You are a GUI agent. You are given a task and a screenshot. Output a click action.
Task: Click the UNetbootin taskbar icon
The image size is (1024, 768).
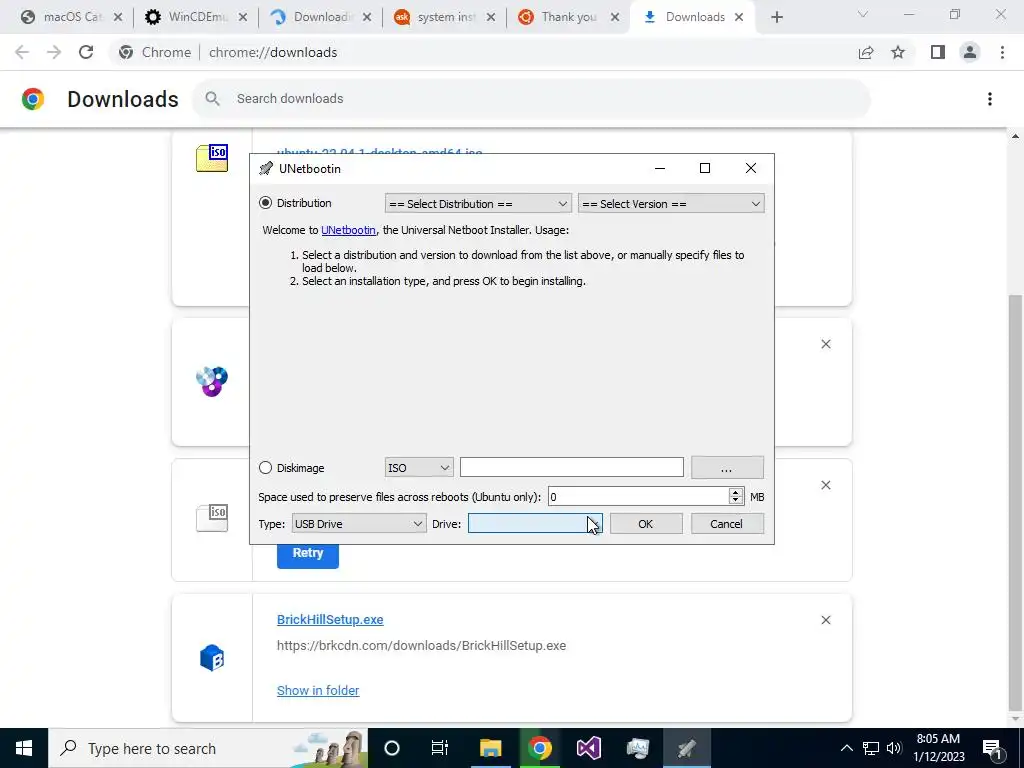[686, 748]
